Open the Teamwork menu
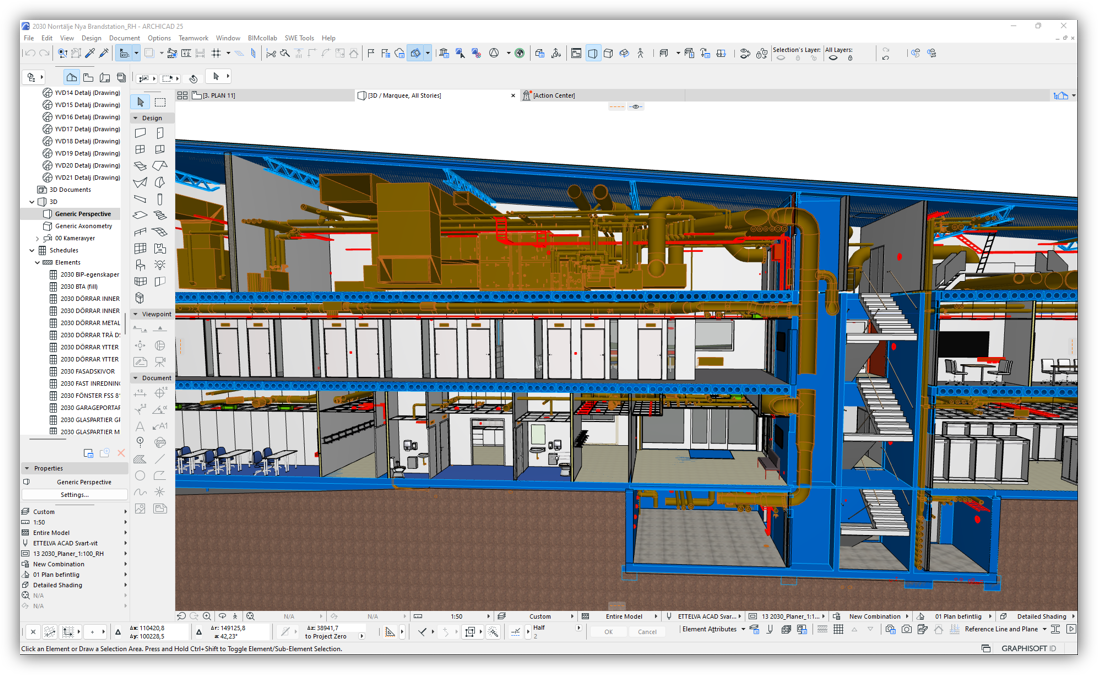1098x675 pixels. point(193,38)
